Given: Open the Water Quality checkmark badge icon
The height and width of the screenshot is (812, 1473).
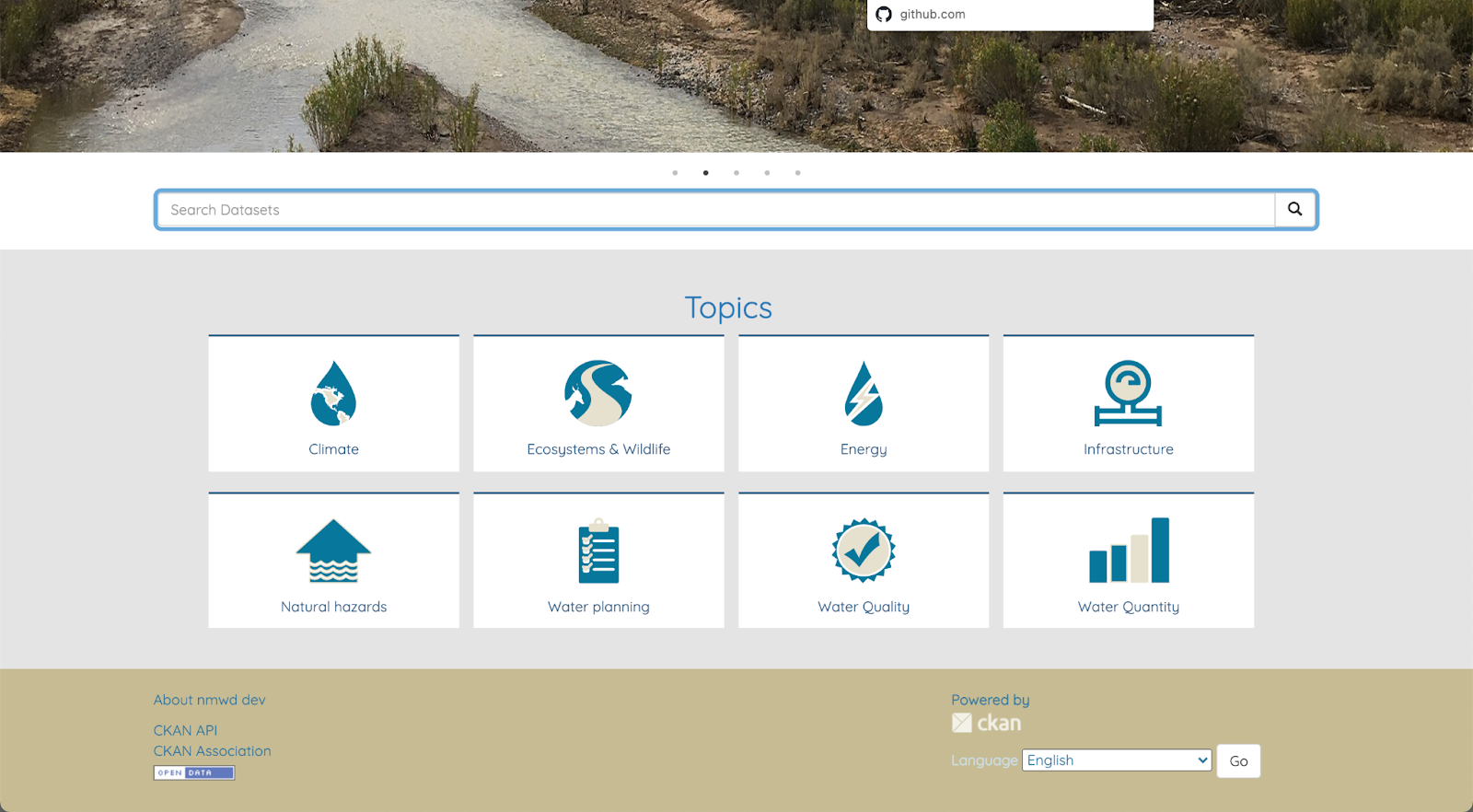Looking at the screenshot, I should pyautogui.click(x=864, y=551).
